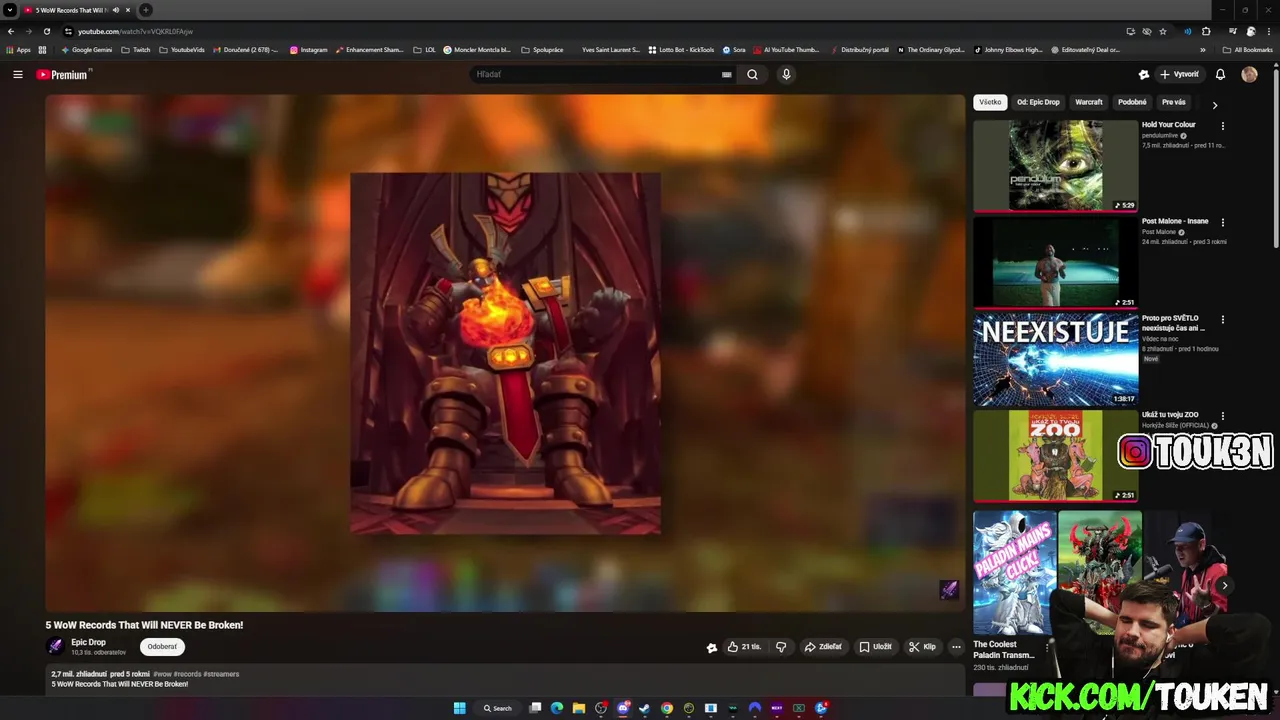Open the Twitch bookmarks folder

pos(136,49)
